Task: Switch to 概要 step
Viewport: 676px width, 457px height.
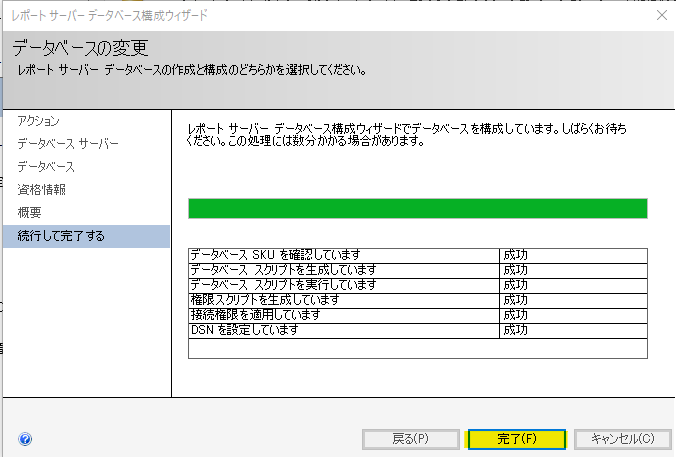Action: point(30,213)
